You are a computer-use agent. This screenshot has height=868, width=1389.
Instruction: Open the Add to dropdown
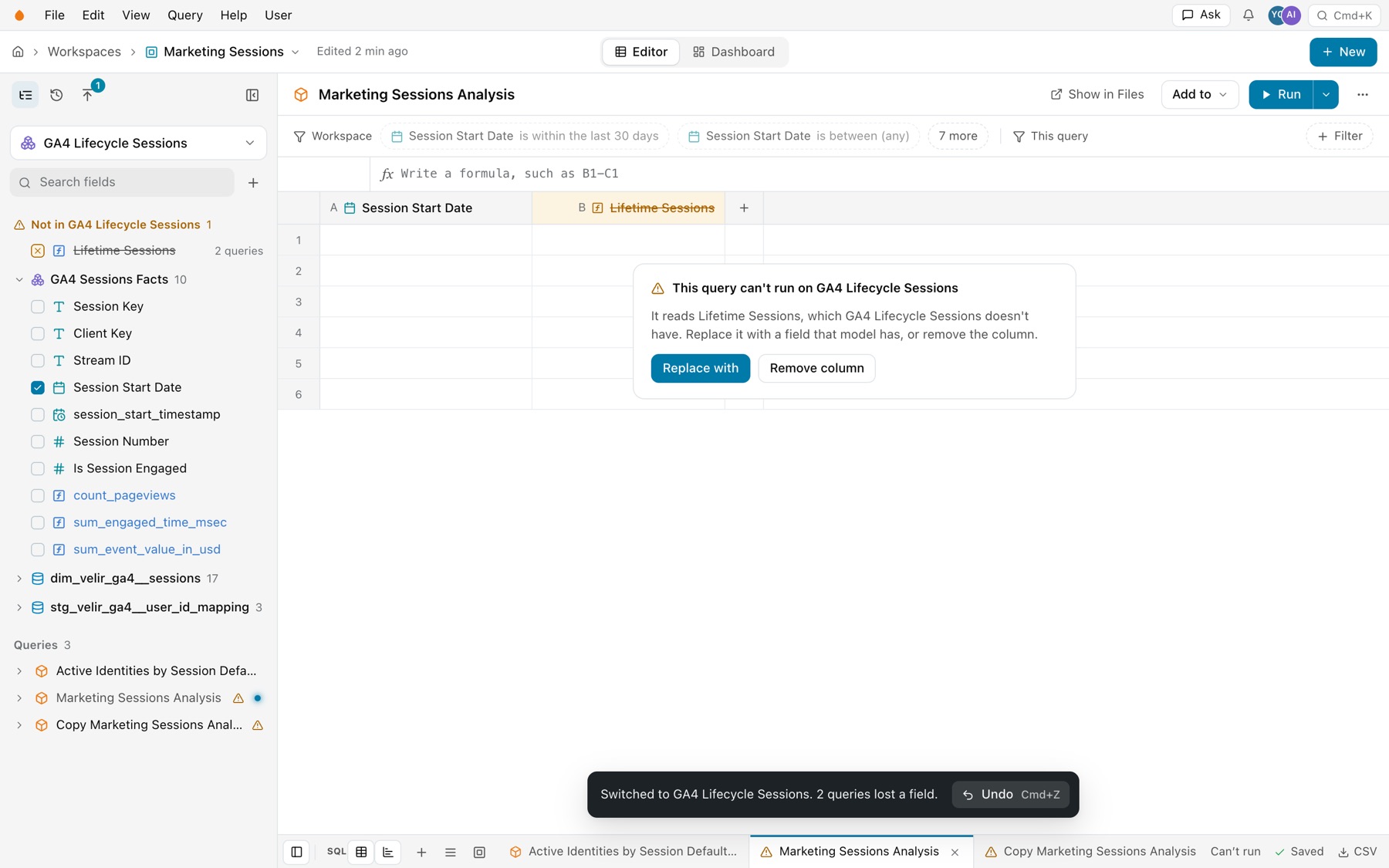(1199, 94)
